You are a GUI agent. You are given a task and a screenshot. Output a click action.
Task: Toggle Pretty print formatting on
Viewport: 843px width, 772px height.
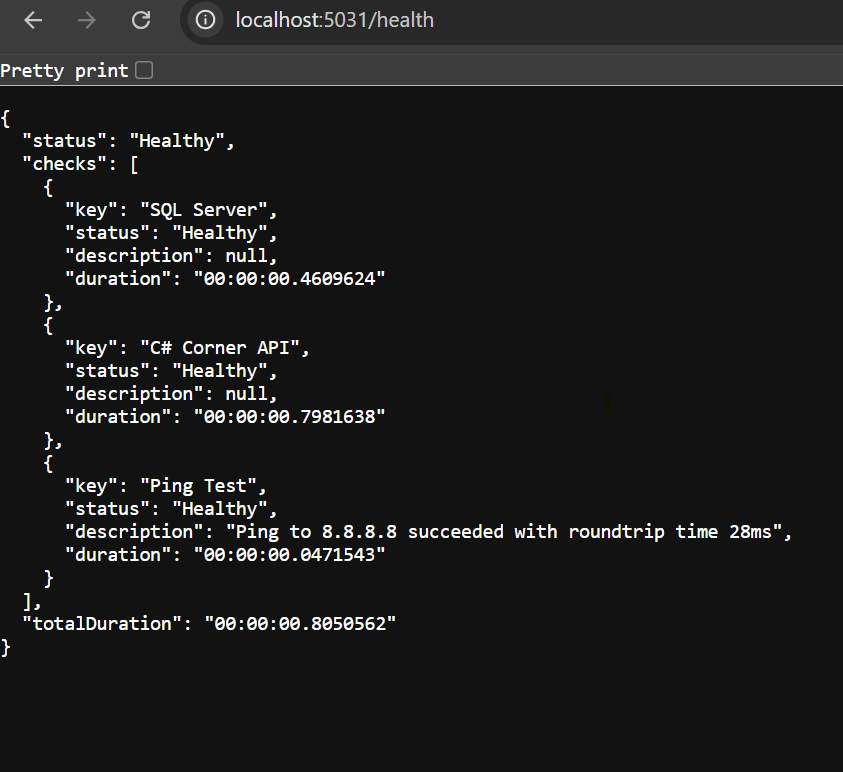coord(144,70)
